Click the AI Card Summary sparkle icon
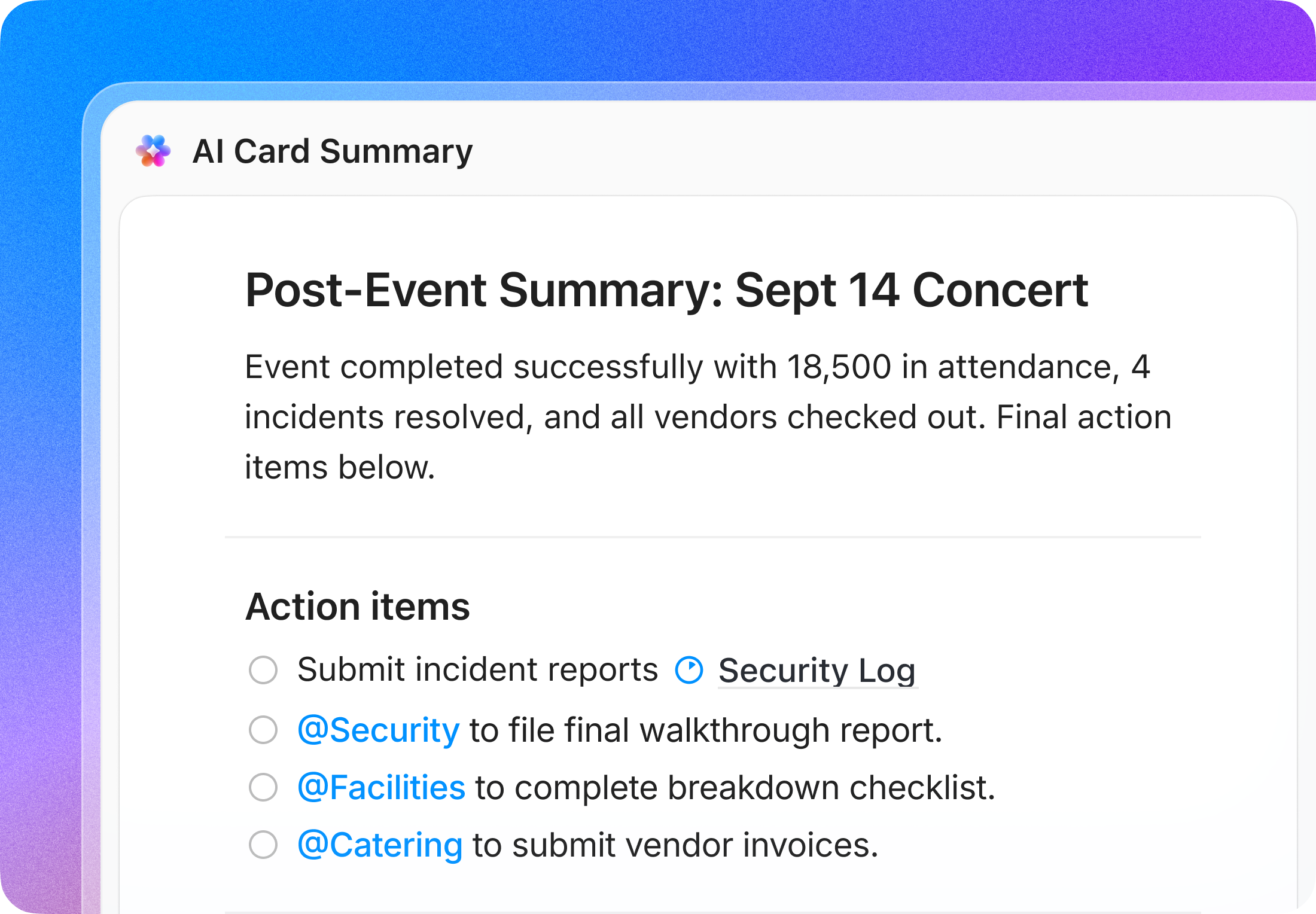The height and width of the screenshot is (914, 1316). pyautogui.click(x=153, y=151)
